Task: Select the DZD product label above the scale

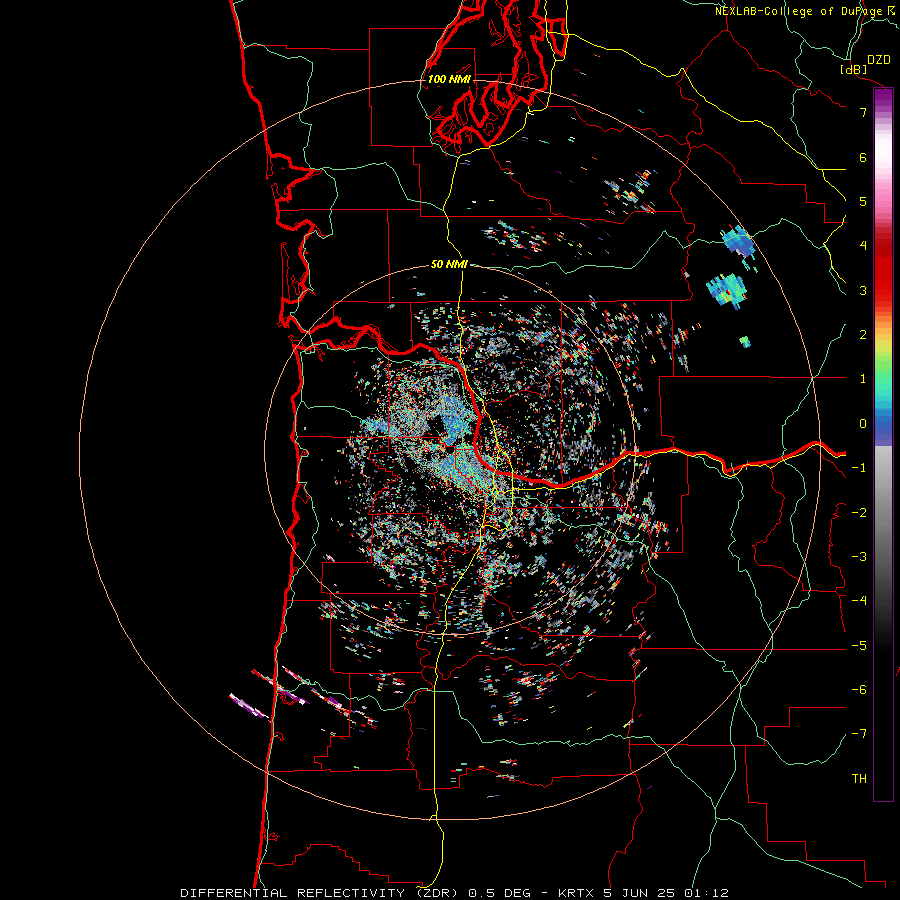Action: click(879, 60)
